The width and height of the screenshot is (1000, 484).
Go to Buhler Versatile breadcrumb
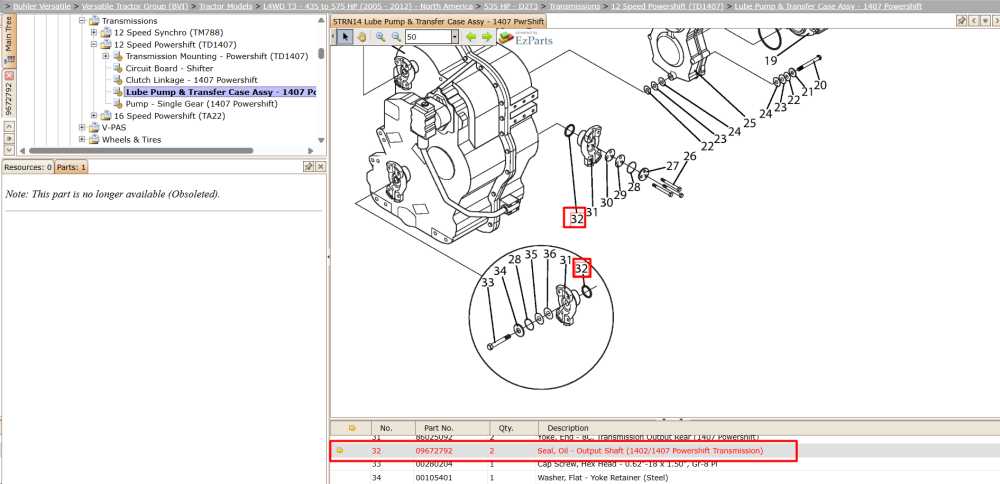tap(43, 6)
